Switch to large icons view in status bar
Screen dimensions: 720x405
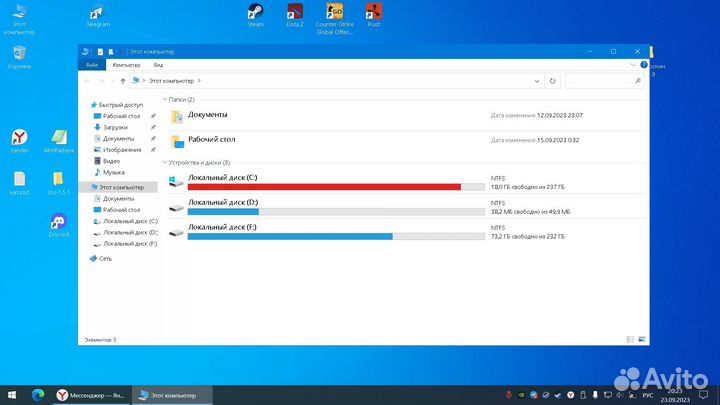pos(641,339)
